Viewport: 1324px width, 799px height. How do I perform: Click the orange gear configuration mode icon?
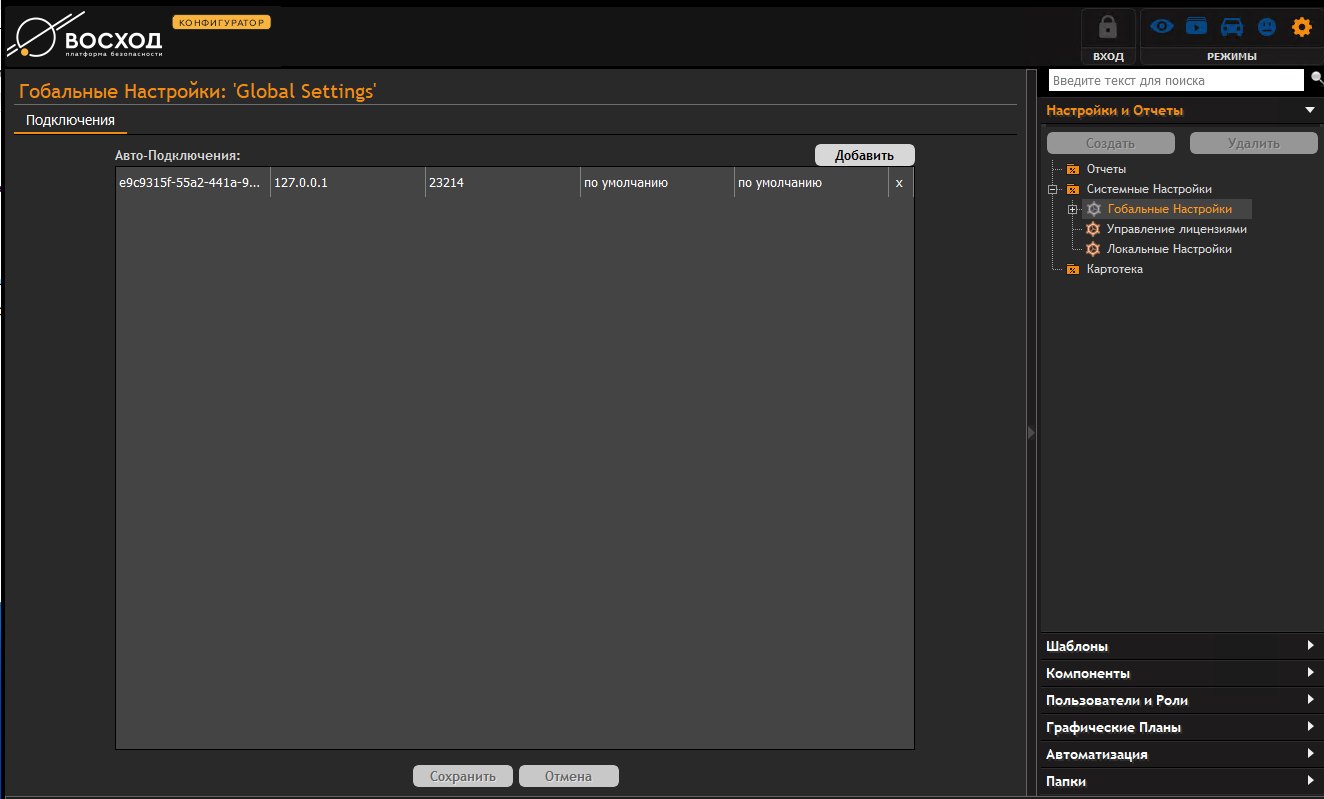tap(1301, 27)
